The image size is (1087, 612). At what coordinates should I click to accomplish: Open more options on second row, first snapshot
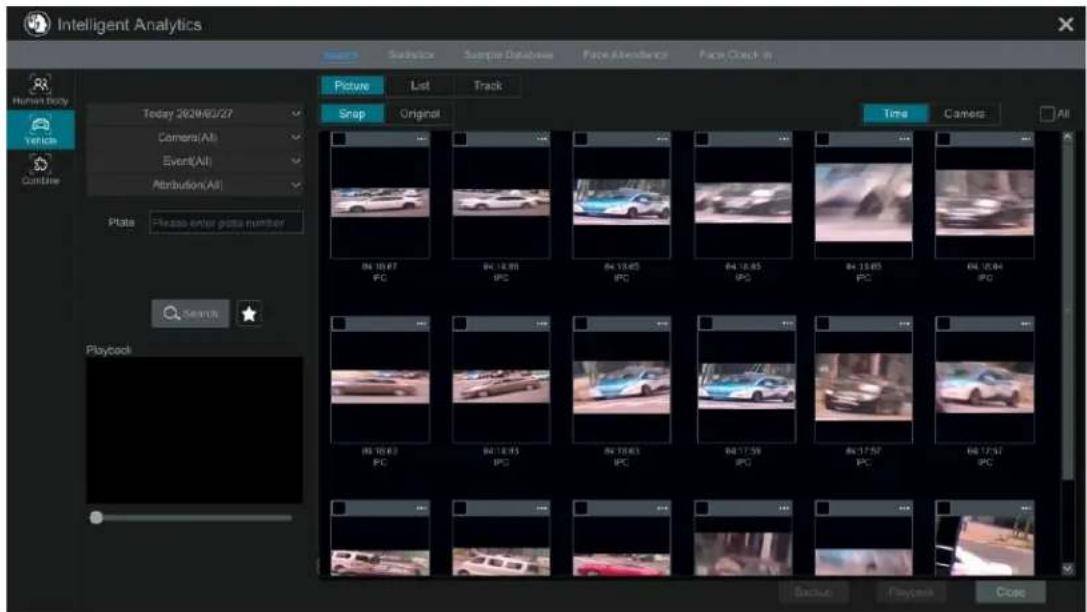pyautogui.click(x=421, y=324)
